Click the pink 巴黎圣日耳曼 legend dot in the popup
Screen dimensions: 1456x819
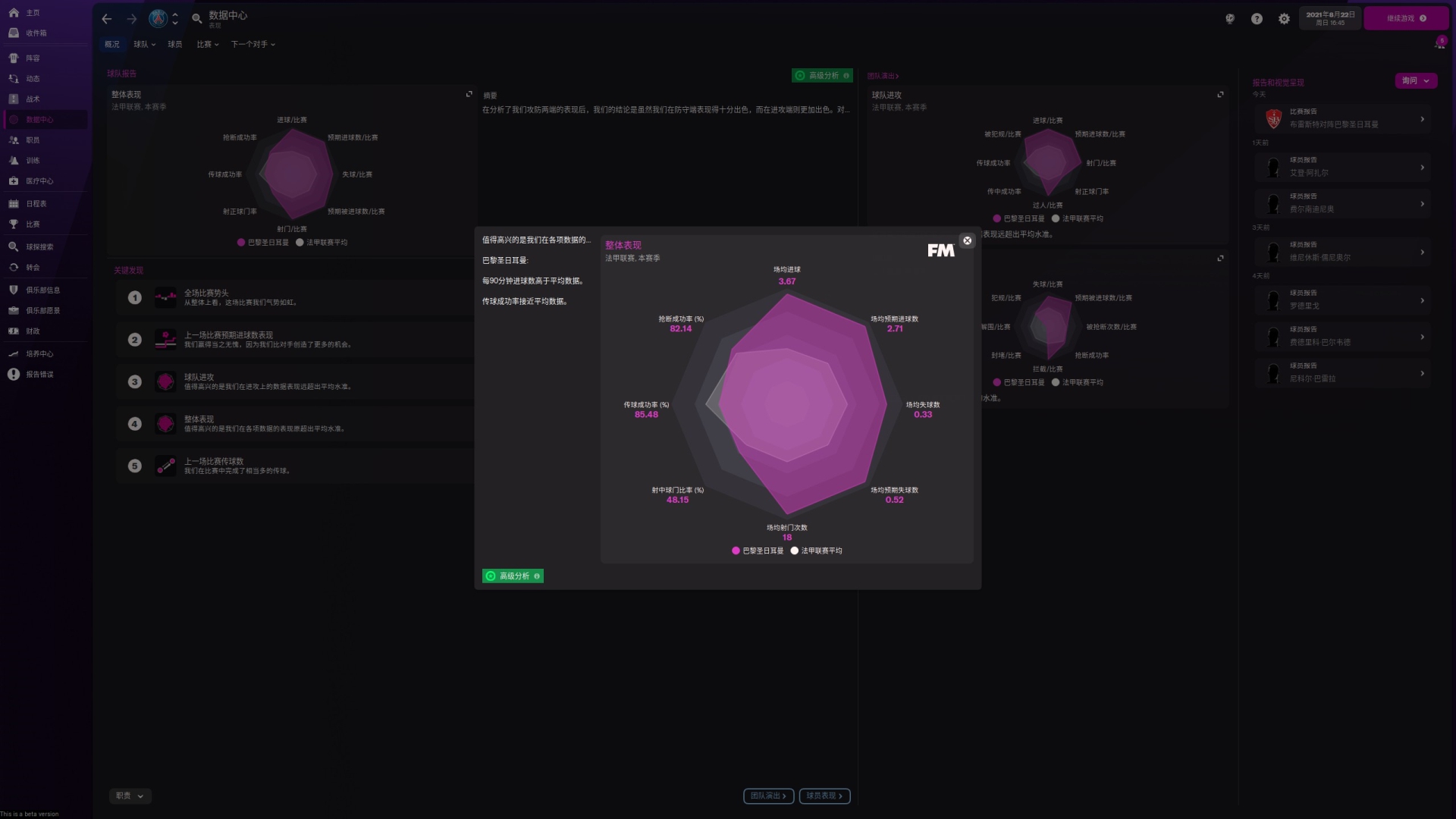(736, 551)
